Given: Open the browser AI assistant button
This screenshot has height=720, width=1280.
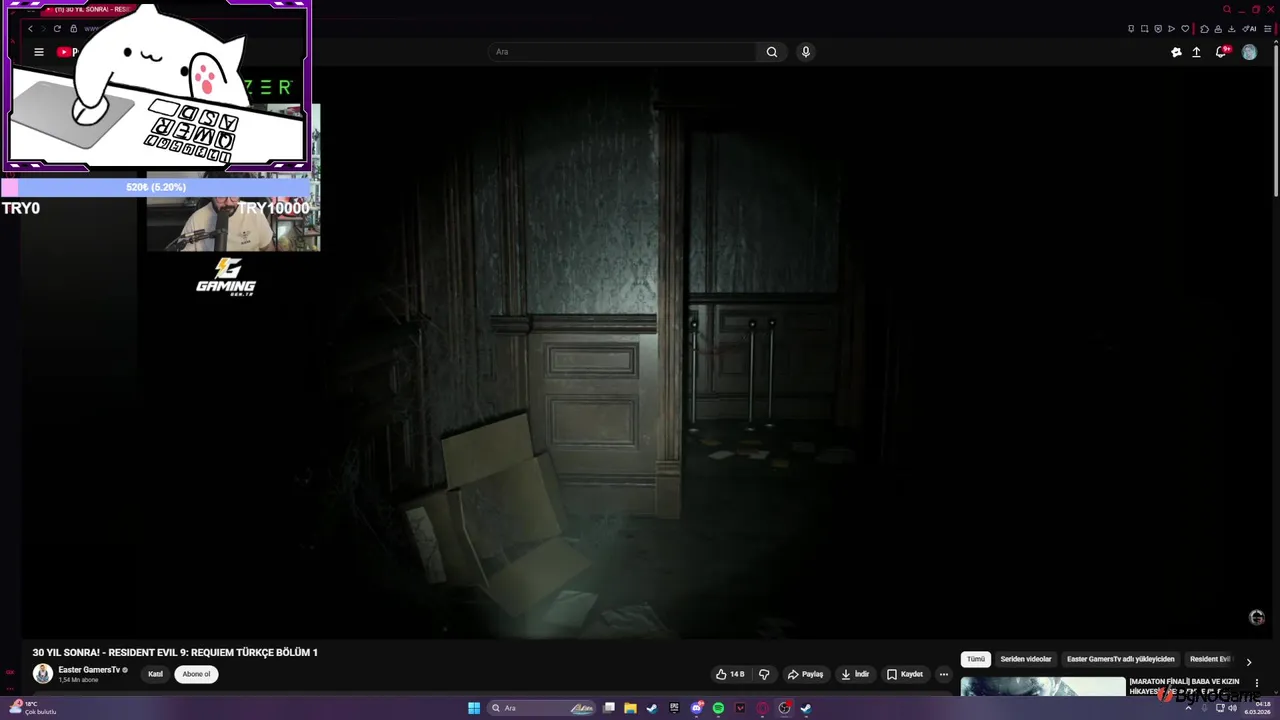Looking at the screenshot, I should pos(1249,29).
